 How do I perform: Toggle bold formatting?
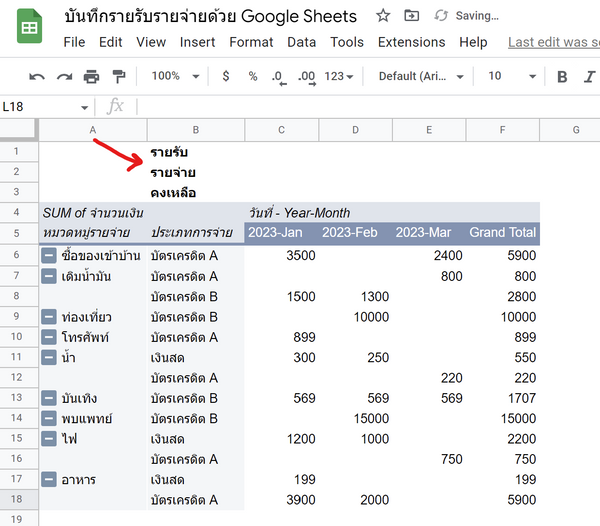(x=562, y=77)
